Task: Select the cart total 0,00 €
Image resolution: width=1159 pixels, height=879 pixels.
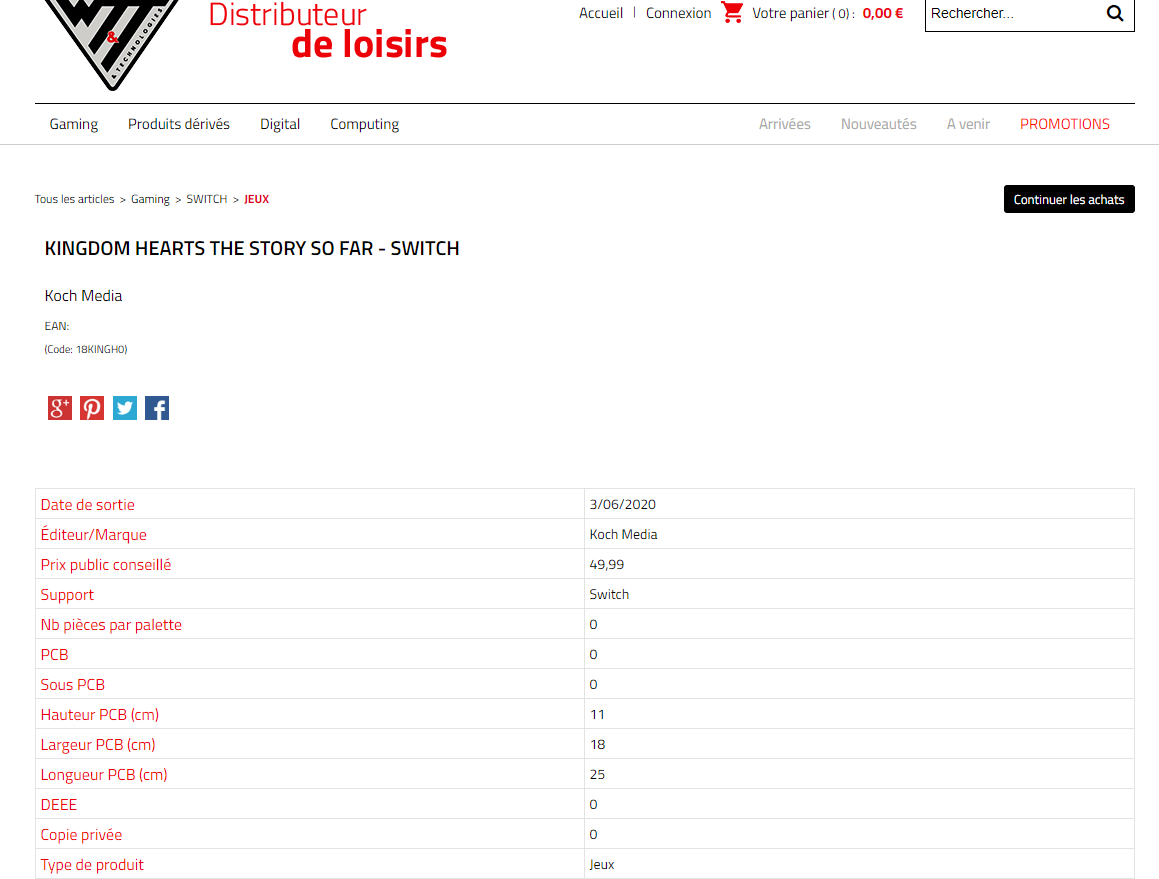Action: 883,13
